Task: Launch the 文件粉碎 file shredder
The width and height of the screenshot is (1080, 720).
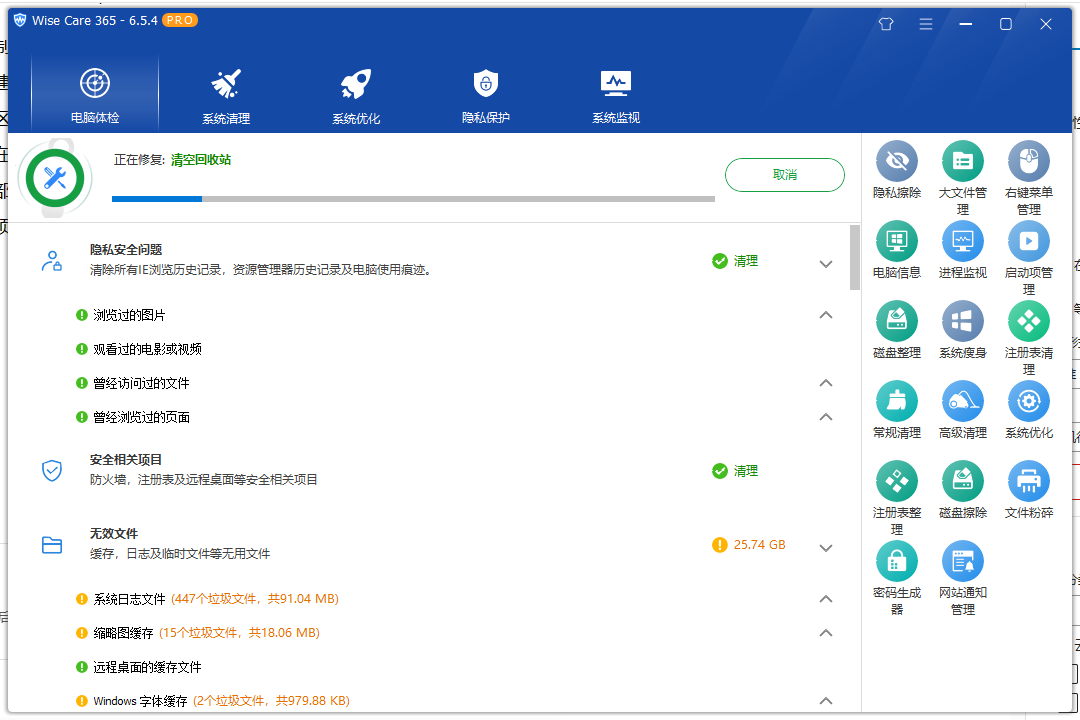Action: pos(1028,490)
